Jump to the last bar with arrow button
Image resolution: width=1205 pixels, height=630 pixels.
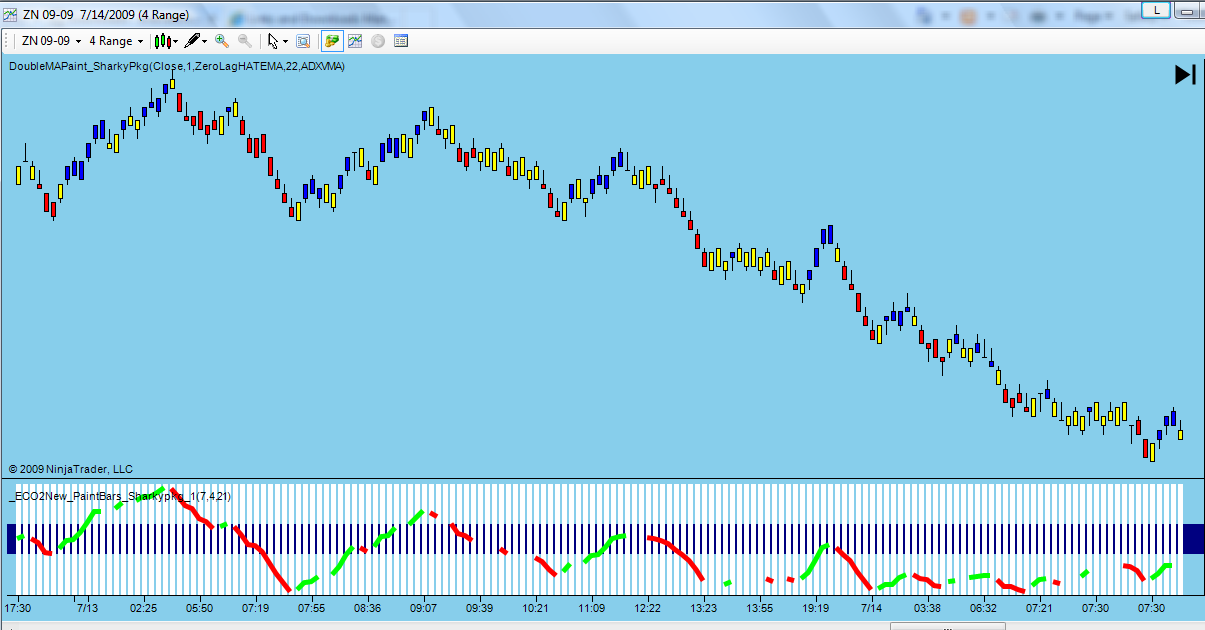1185,74
